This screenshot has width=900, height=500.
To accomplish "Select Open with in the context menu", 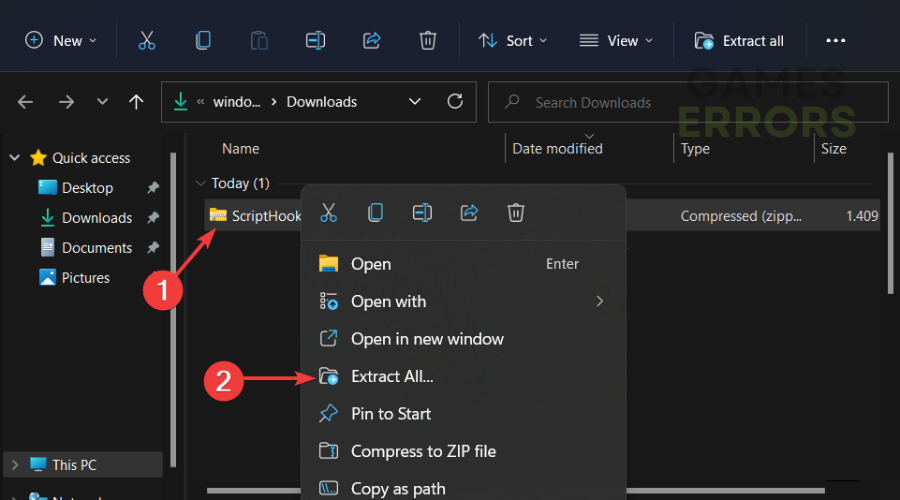I will click(388, 302).
